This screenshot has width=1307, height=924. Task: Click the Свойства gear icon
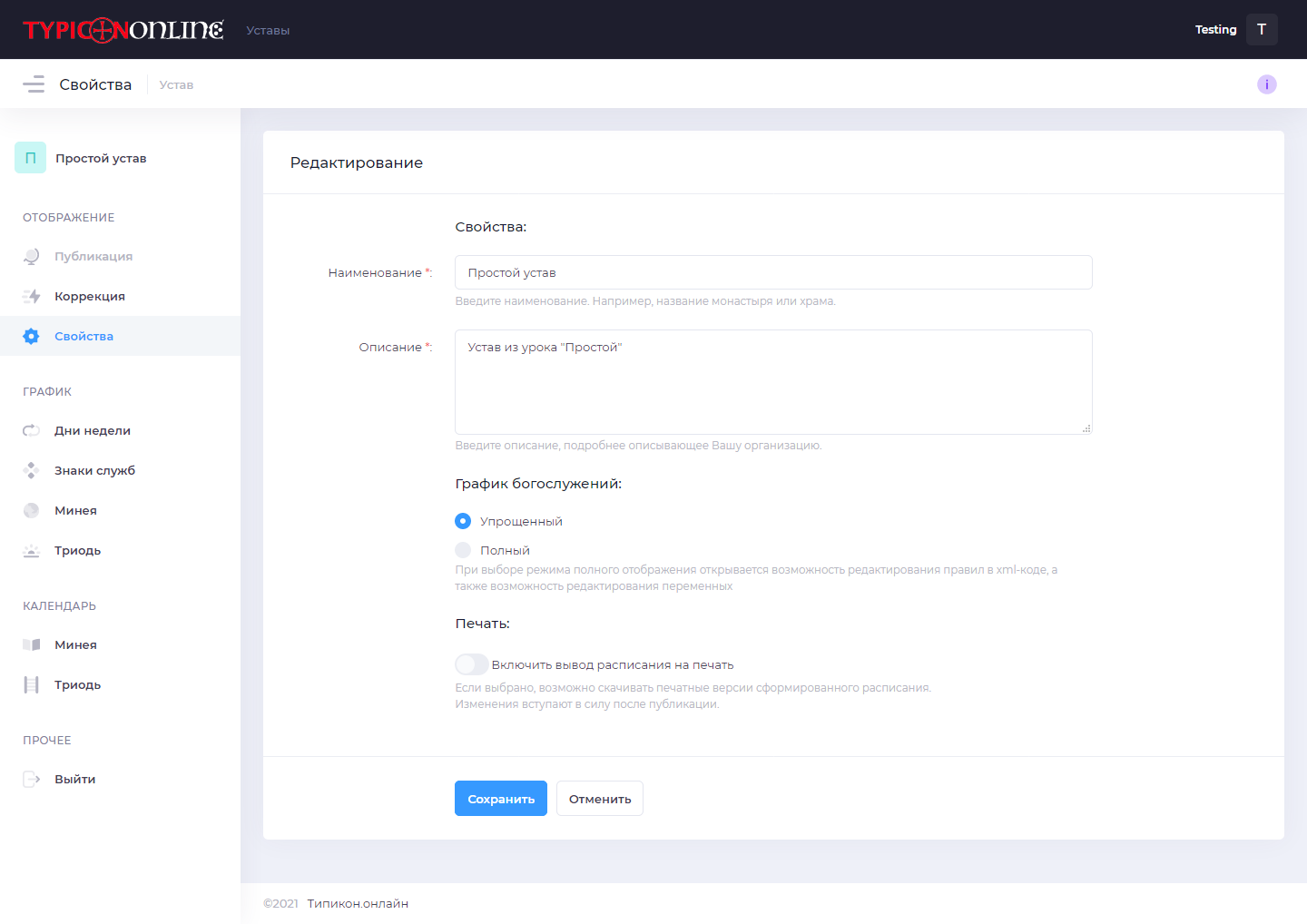click(x=32, y=336)
